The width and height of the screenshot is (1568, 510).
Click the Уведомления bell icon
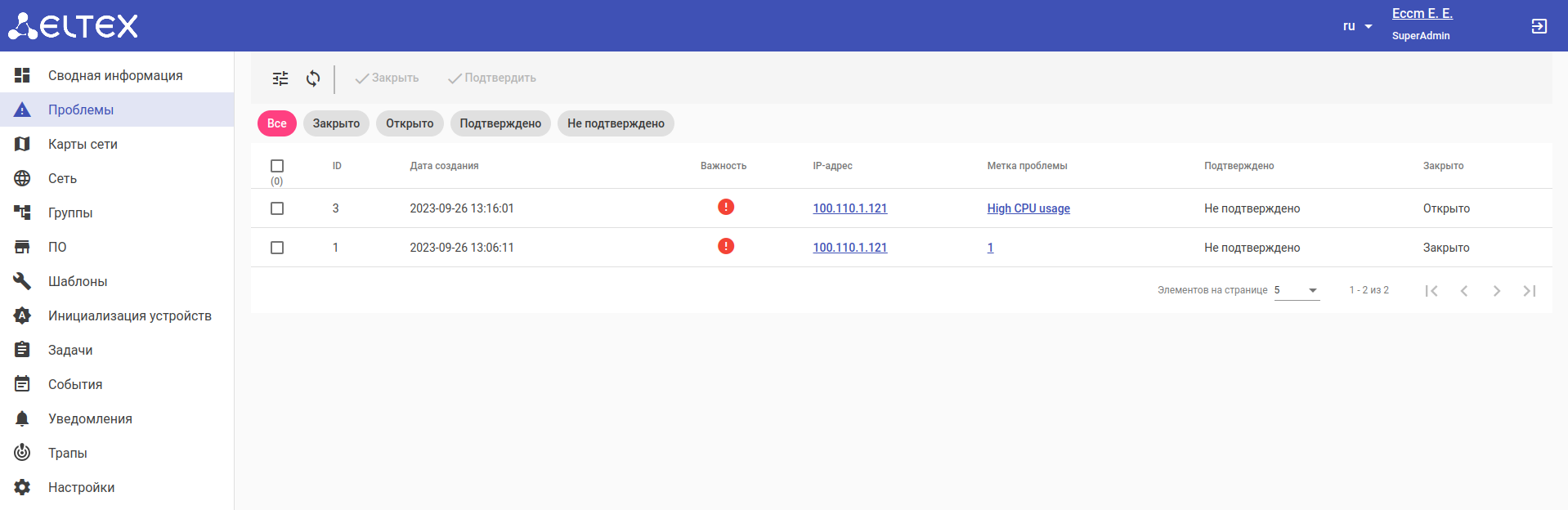click(22, 418)
